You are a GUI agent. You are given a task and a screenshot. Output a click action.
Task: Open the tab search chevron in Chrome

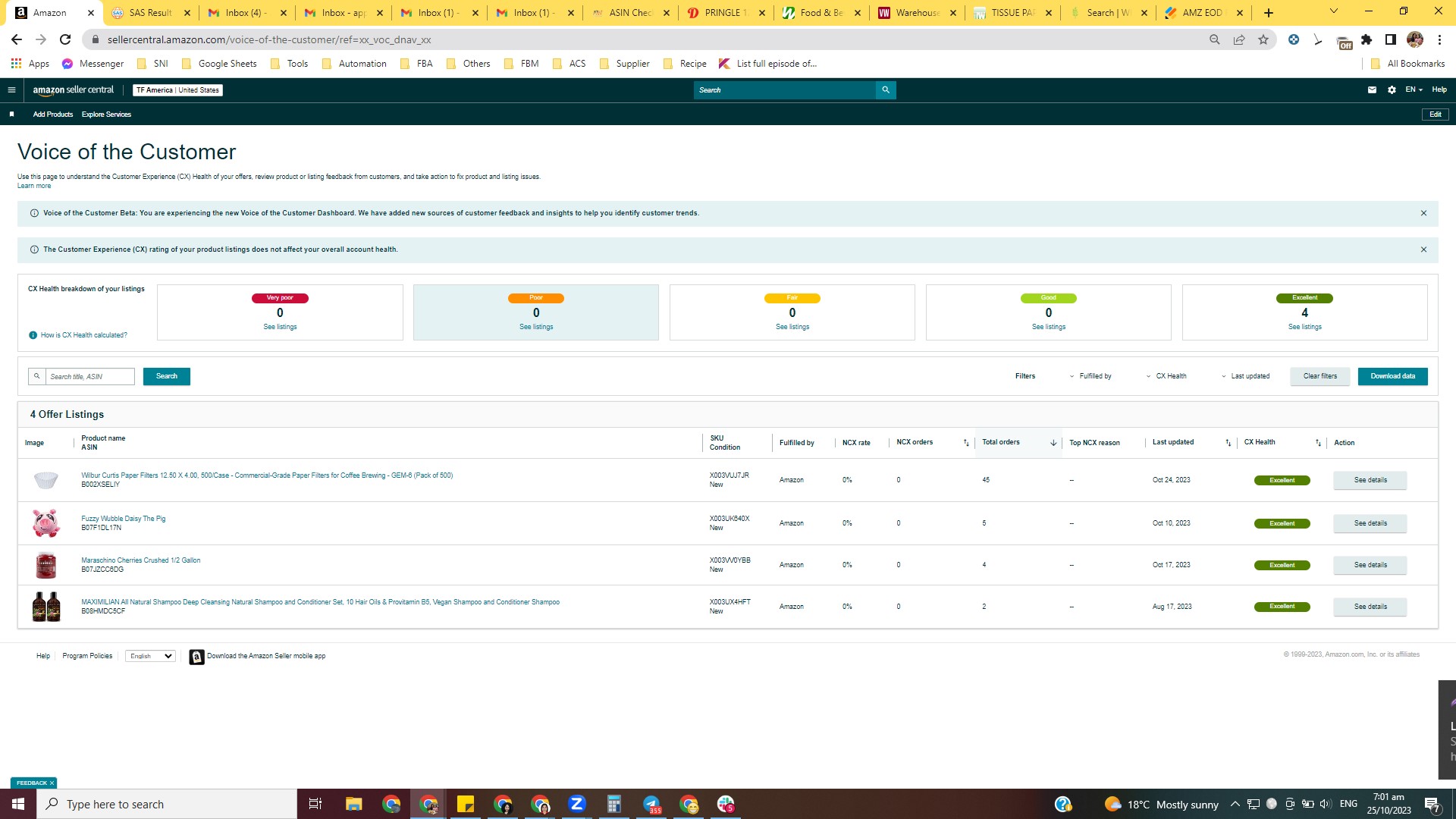(x=1334, y=11)
